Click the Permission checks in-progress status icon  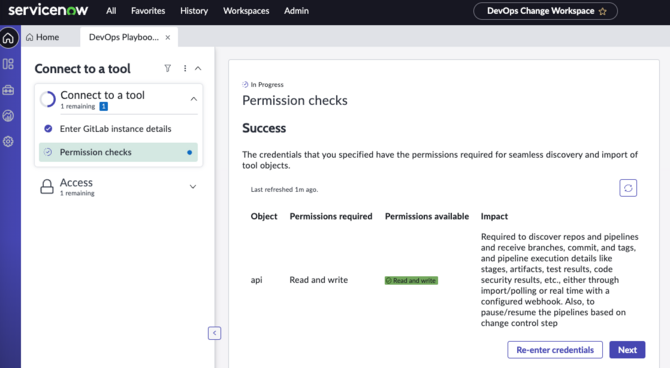click(x=48, y=152)
